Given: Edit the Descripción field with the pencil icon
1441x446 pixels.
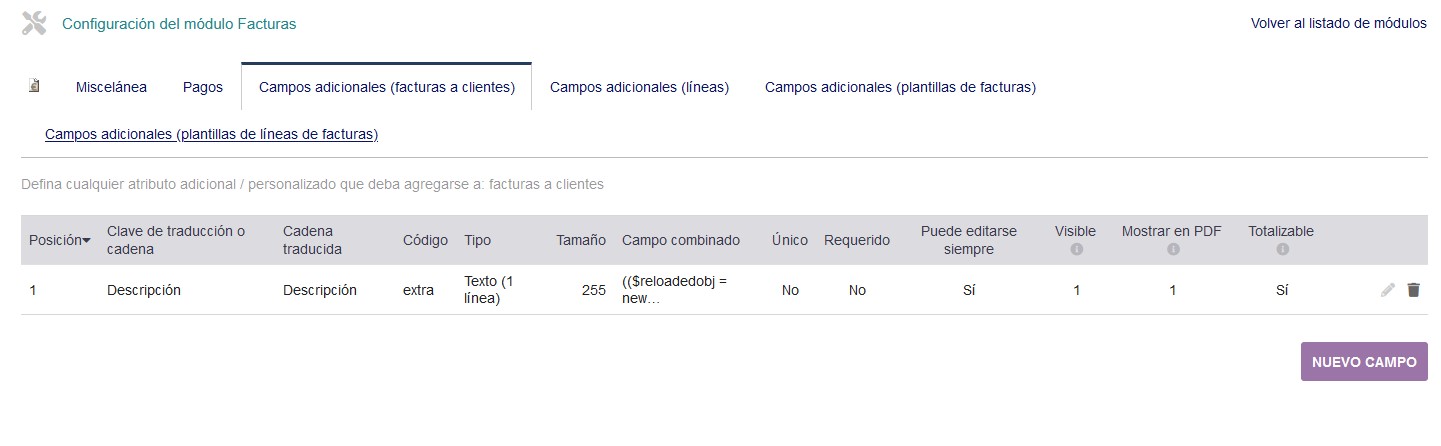Looking at the screenshot, I should coord(1387,290).
